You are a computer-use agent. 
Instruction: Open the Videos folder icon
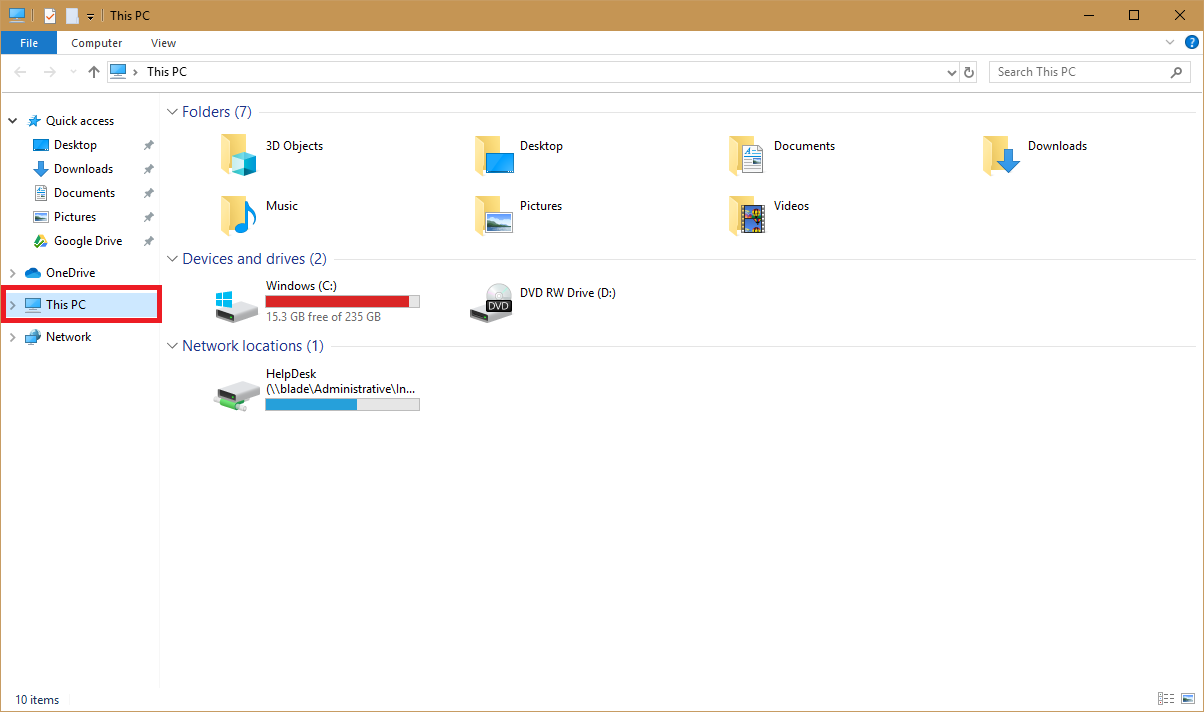point(747,214)
